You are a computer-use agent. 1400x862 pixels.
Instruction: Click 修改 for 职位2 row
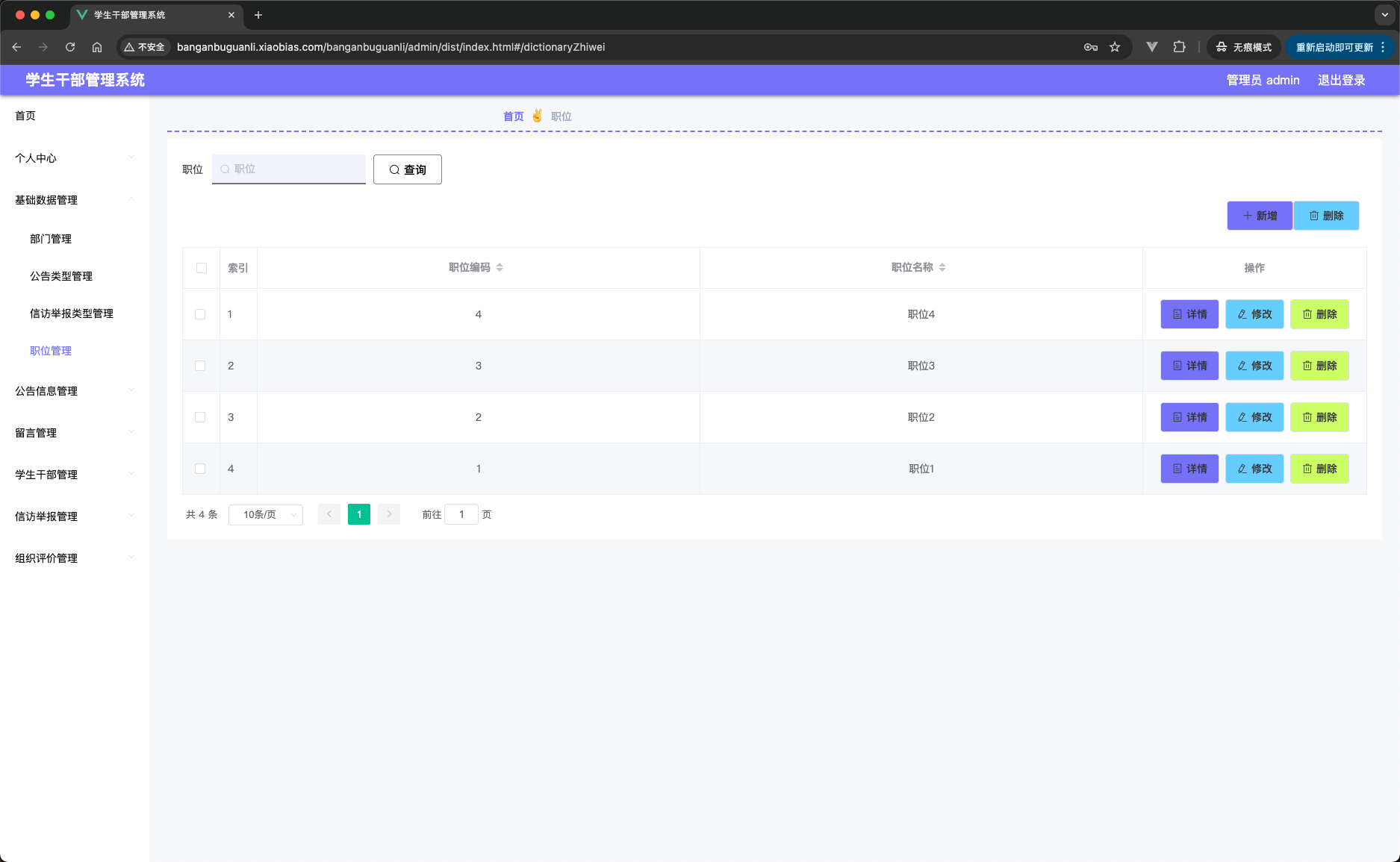point(1254,417)
